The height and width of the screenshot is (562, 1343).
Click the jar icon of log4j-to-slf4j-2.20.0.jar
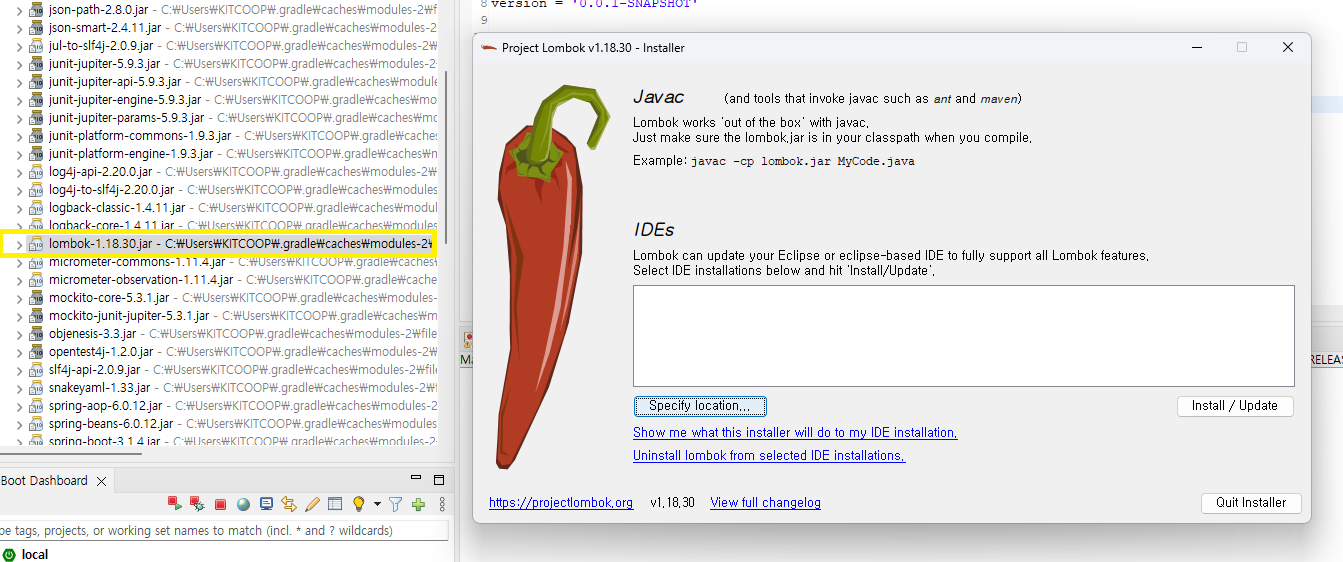pyautogui.click(x=36, y=190)
